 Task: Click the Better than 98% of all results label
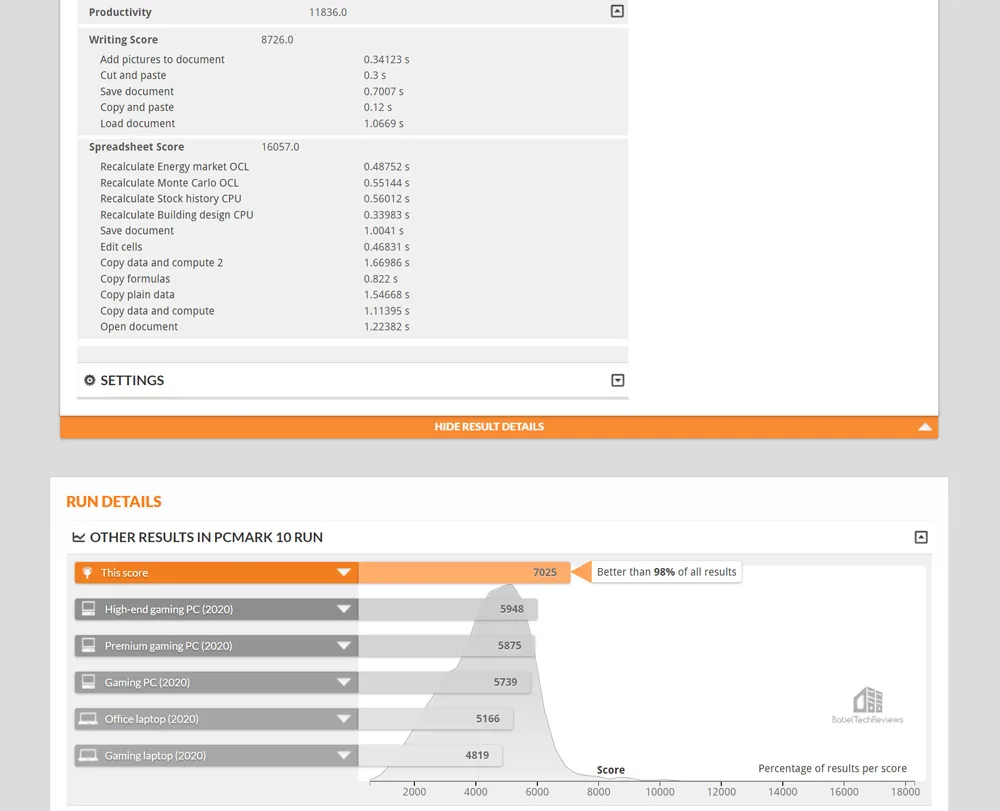(666, 572)
